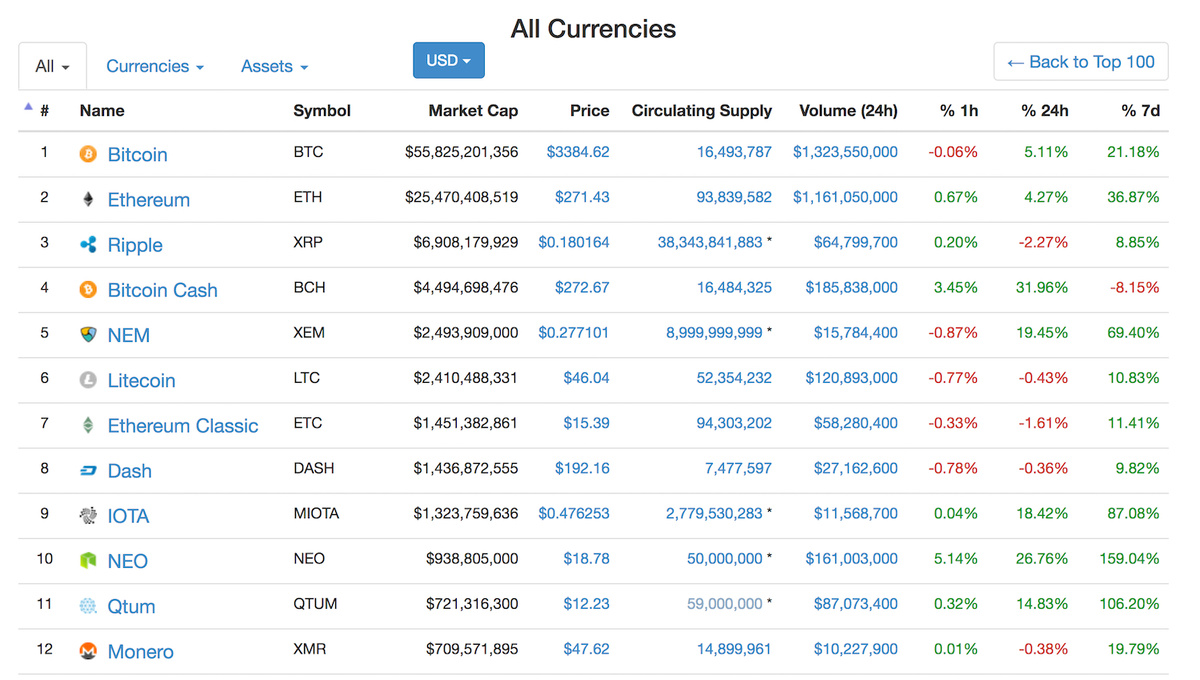
Task: Click the sort arrow beside # column
Action: coord(28,106)
